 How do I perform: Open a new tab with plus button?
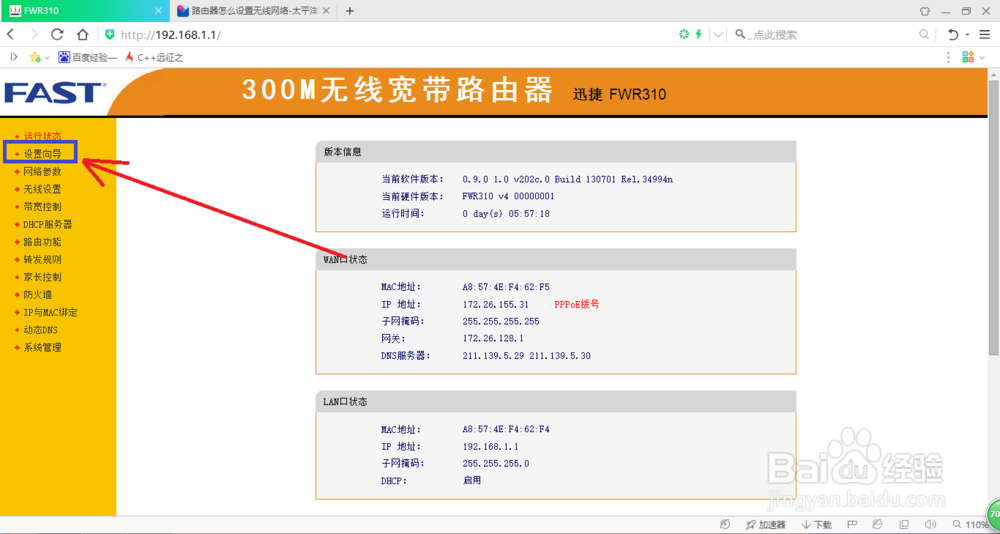[x=349, y=10]
